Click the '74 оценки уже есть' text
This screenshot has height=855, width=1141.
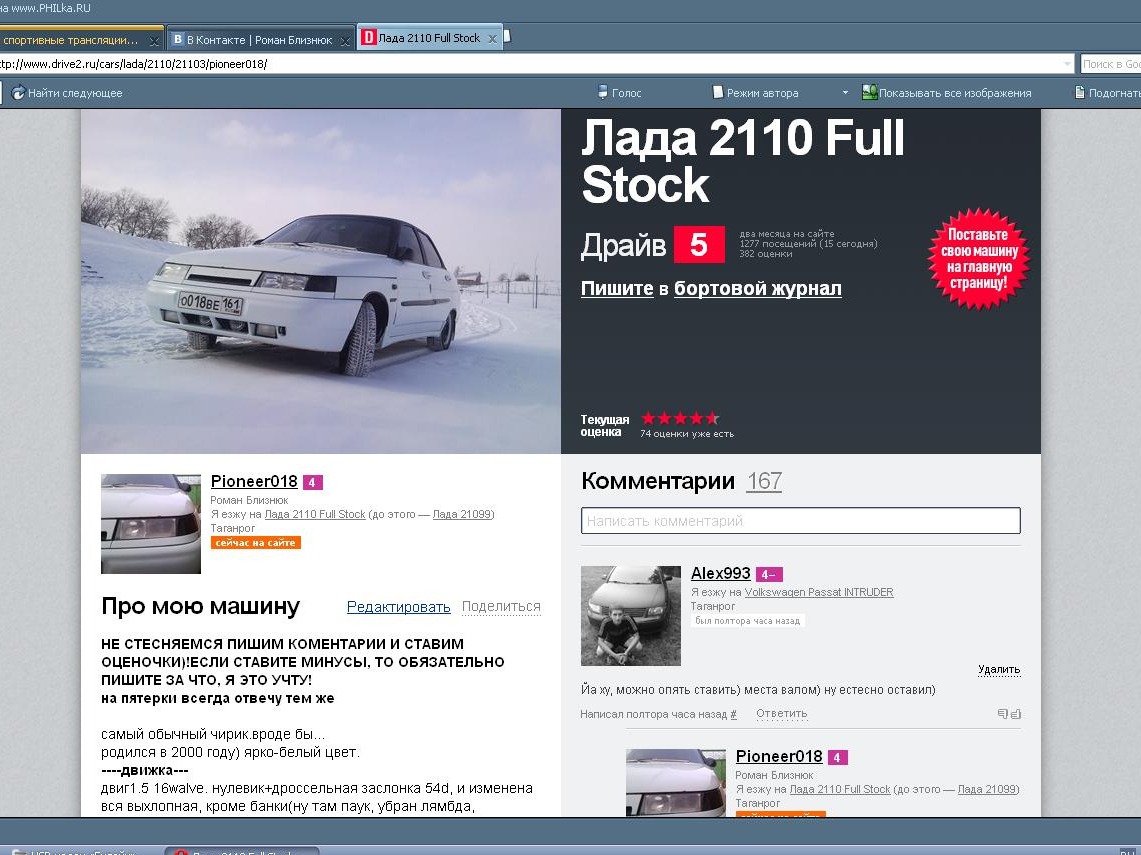(x=687, y=434)
